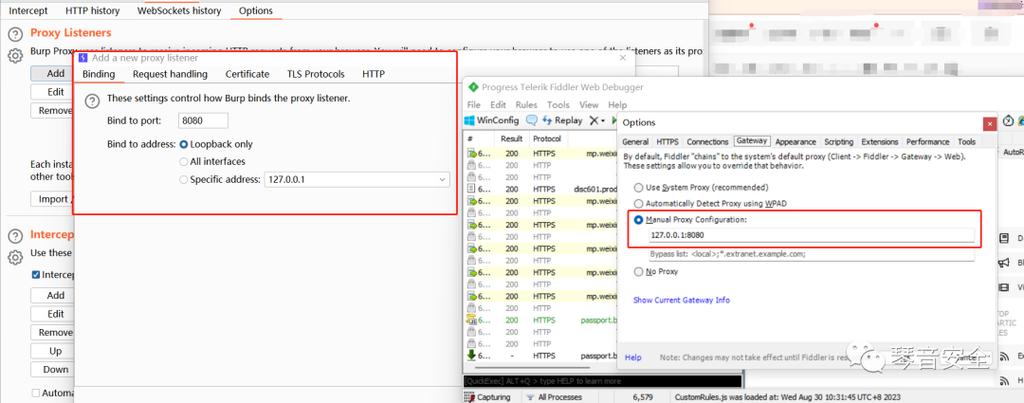The image size is (1024, 403).
Task: Click the film strip icon in Fiddler's right panel
Action: (1004, 287)
